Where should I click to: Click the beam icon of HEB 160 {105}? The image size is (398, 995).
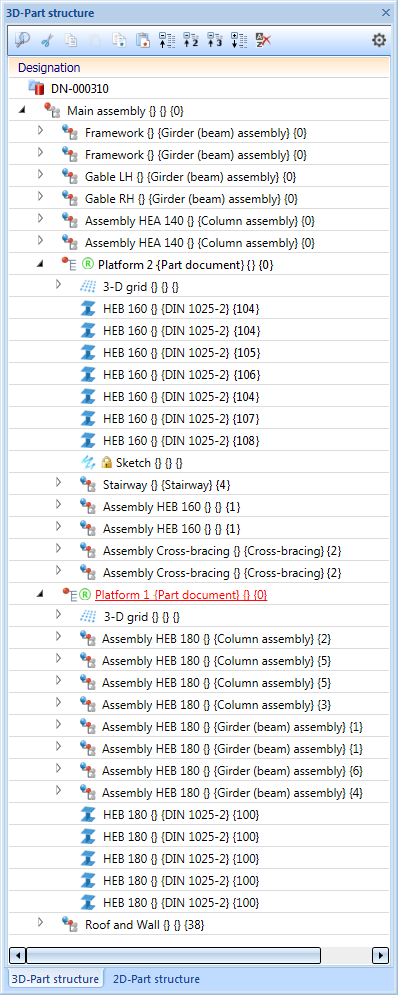88,352
